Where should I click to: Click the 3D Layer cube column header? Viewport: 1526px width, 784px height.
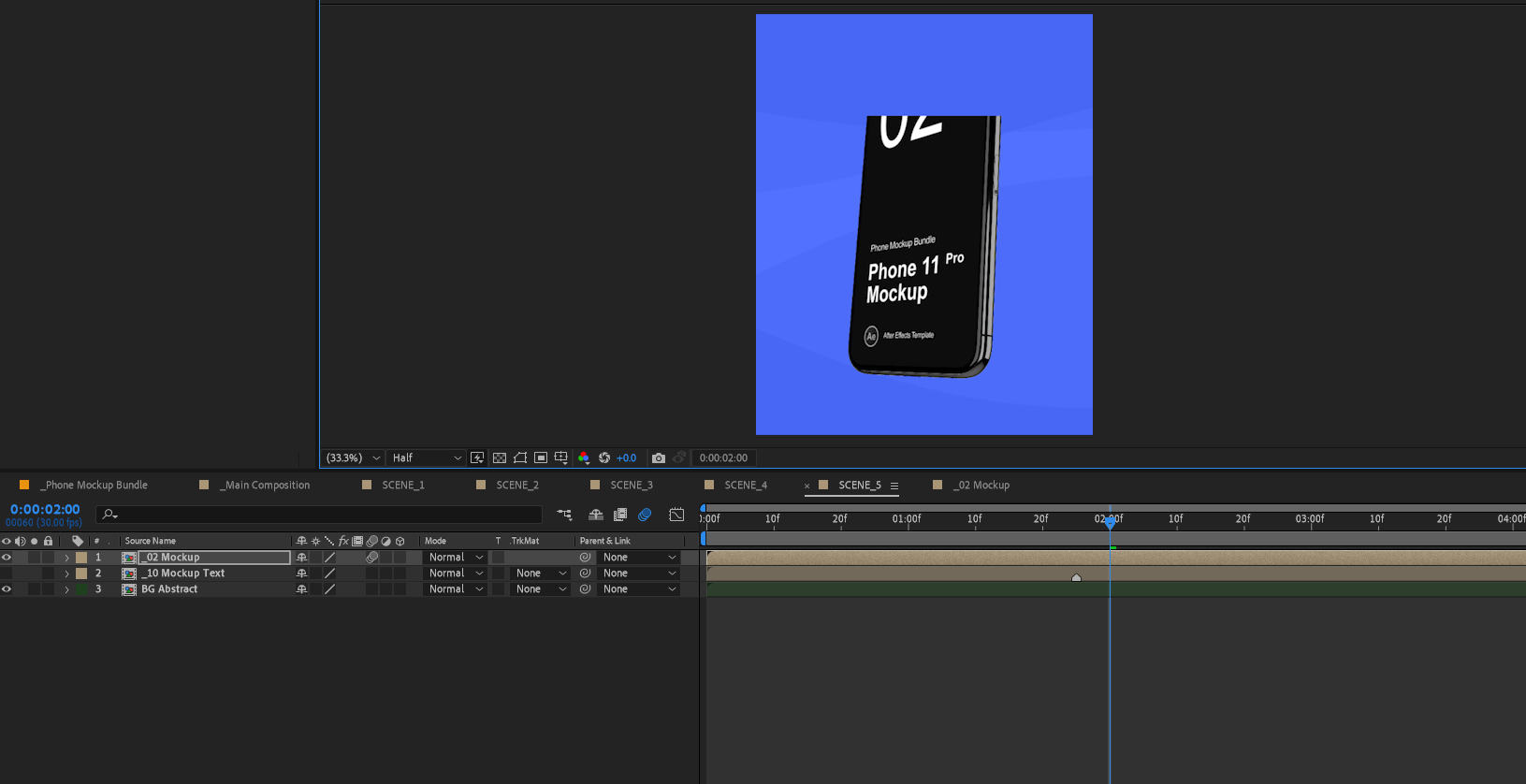400,541
